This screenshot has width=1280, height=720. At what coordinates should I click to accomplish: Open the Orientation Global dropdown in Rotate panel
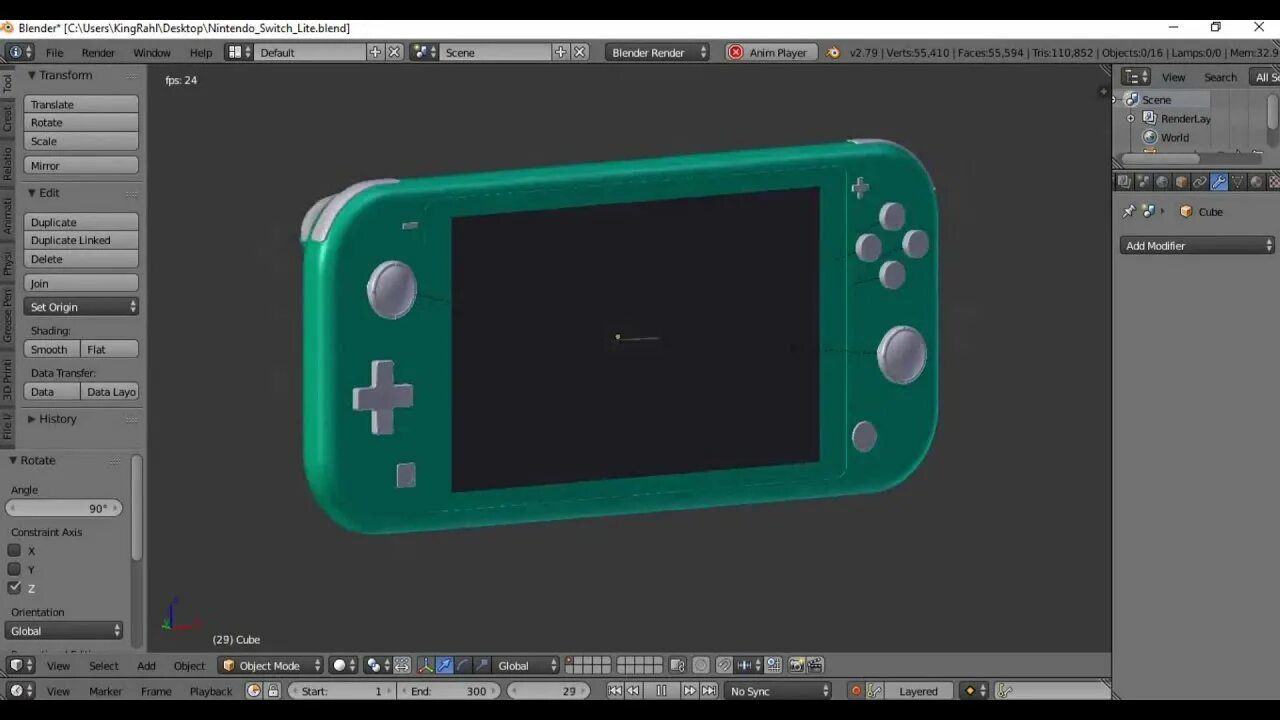coord(65,631)
